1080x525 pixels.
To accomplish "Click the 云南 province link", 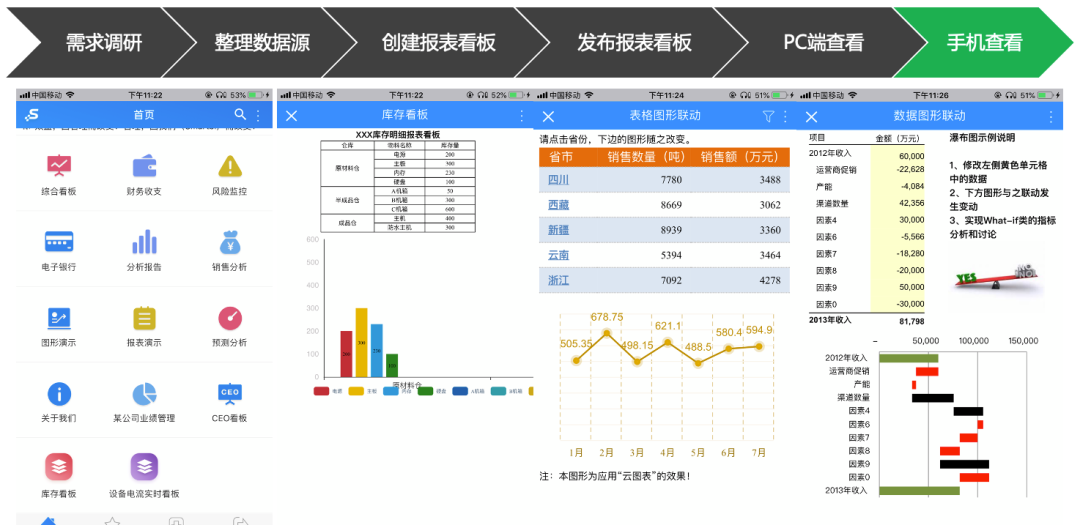I will 559,255.
